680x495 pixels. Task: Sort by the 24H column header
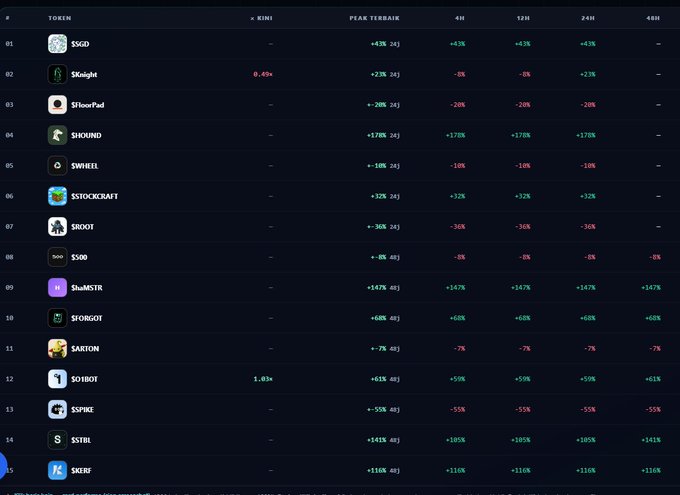[x=588, y=18]
